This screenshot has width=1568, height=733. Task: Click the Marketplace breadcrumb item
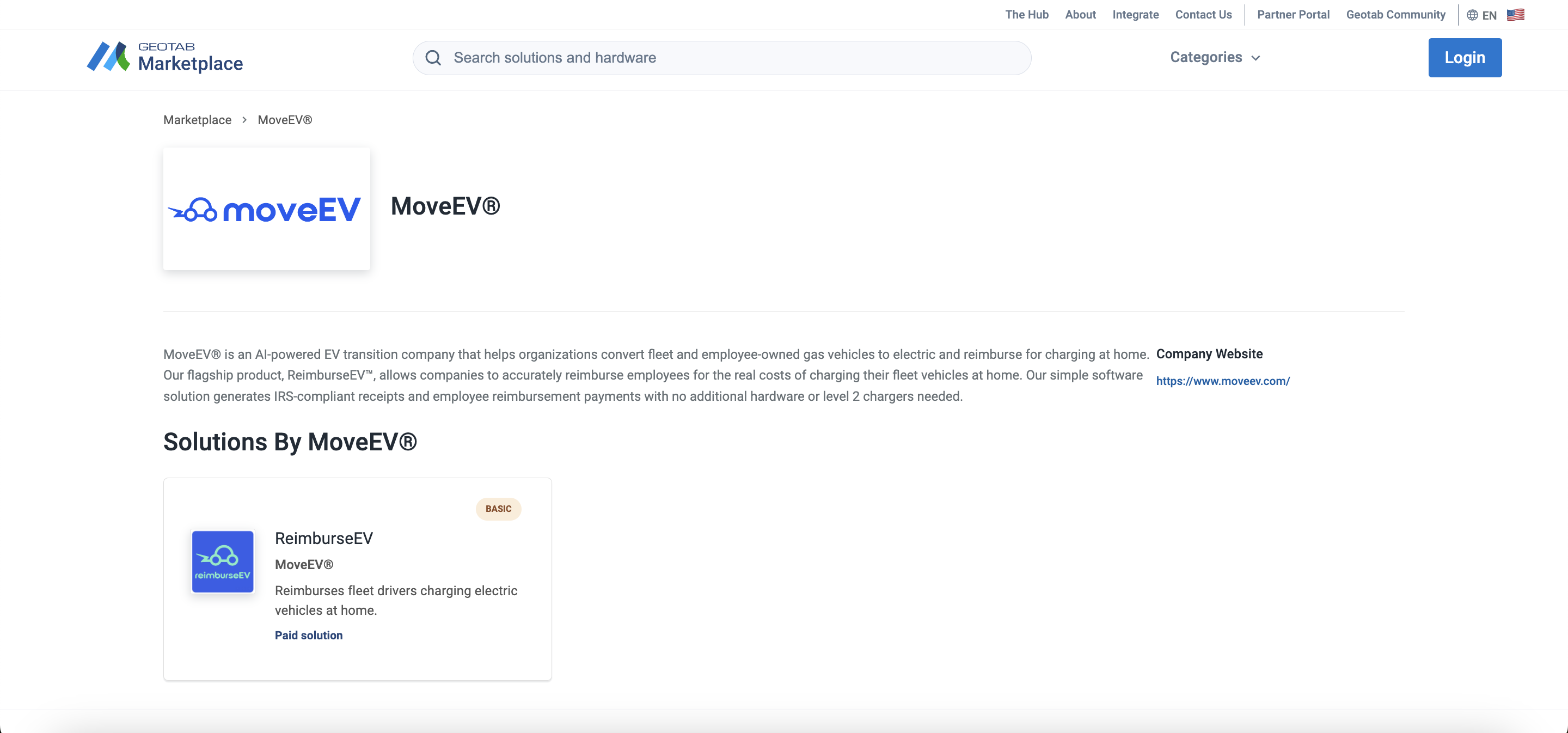coord(197,119)
